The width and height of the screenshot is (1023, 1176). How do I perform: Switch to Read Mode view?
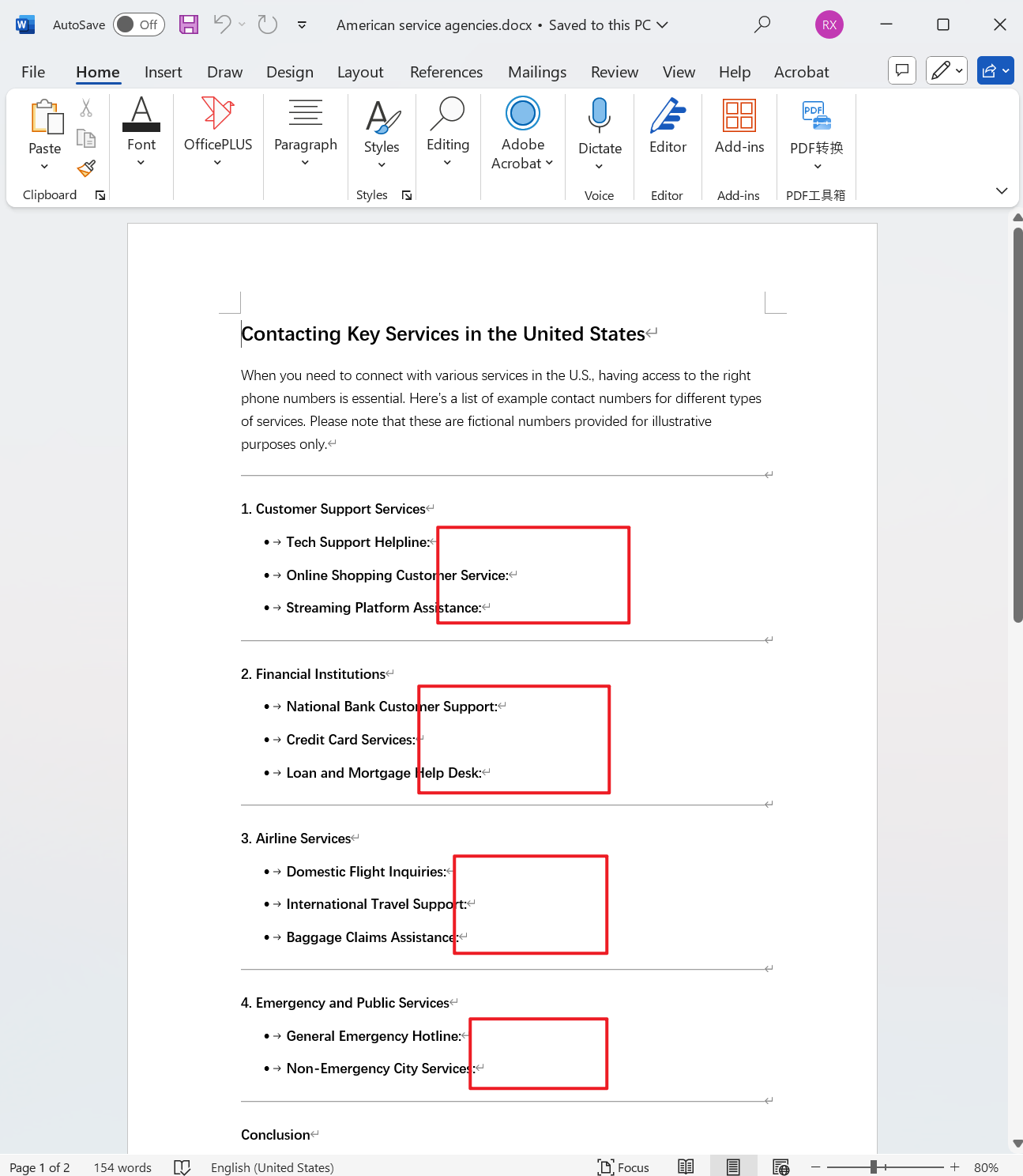(x=685, y=1167)
